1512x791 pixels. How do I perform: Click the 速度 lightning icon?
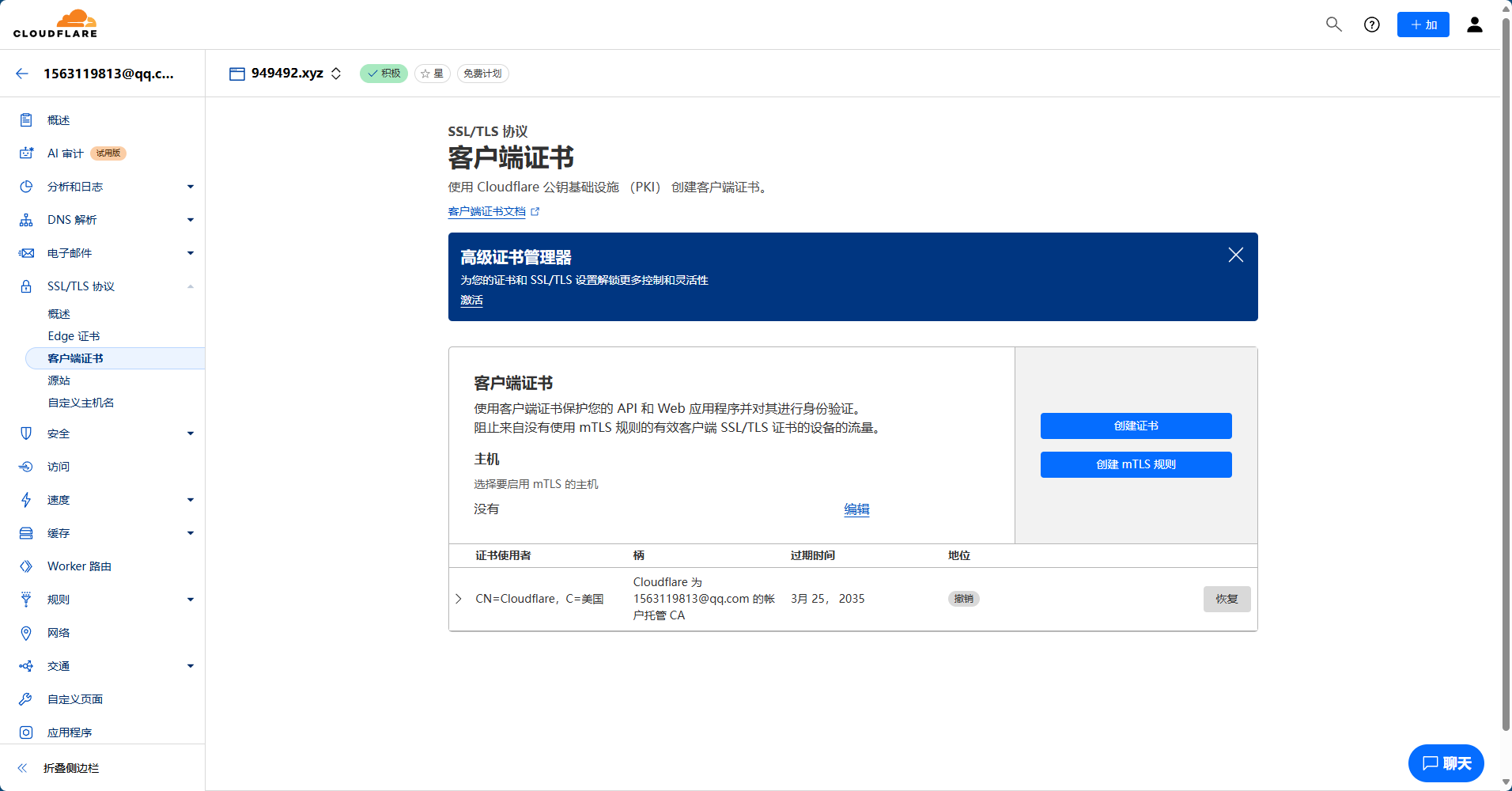coord(26,500)
